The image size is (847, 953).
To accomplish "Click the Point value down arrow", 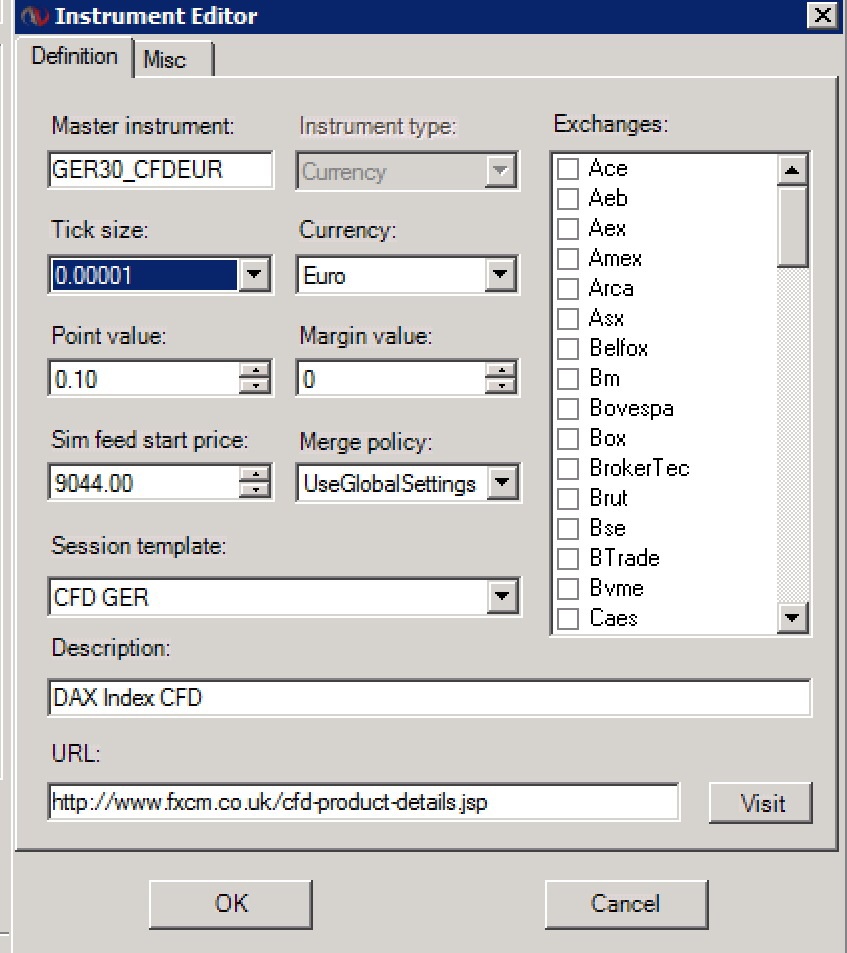I will point(257,387).
